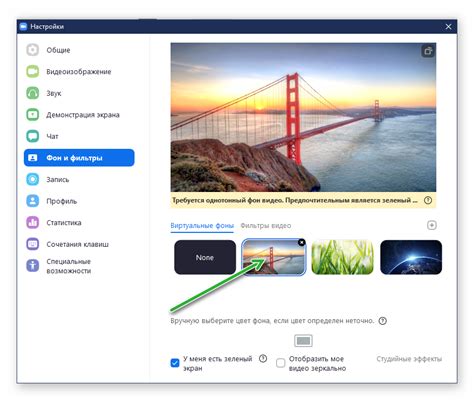
Task: Open the Студийные эффекты link
Action: pos(409,359)
